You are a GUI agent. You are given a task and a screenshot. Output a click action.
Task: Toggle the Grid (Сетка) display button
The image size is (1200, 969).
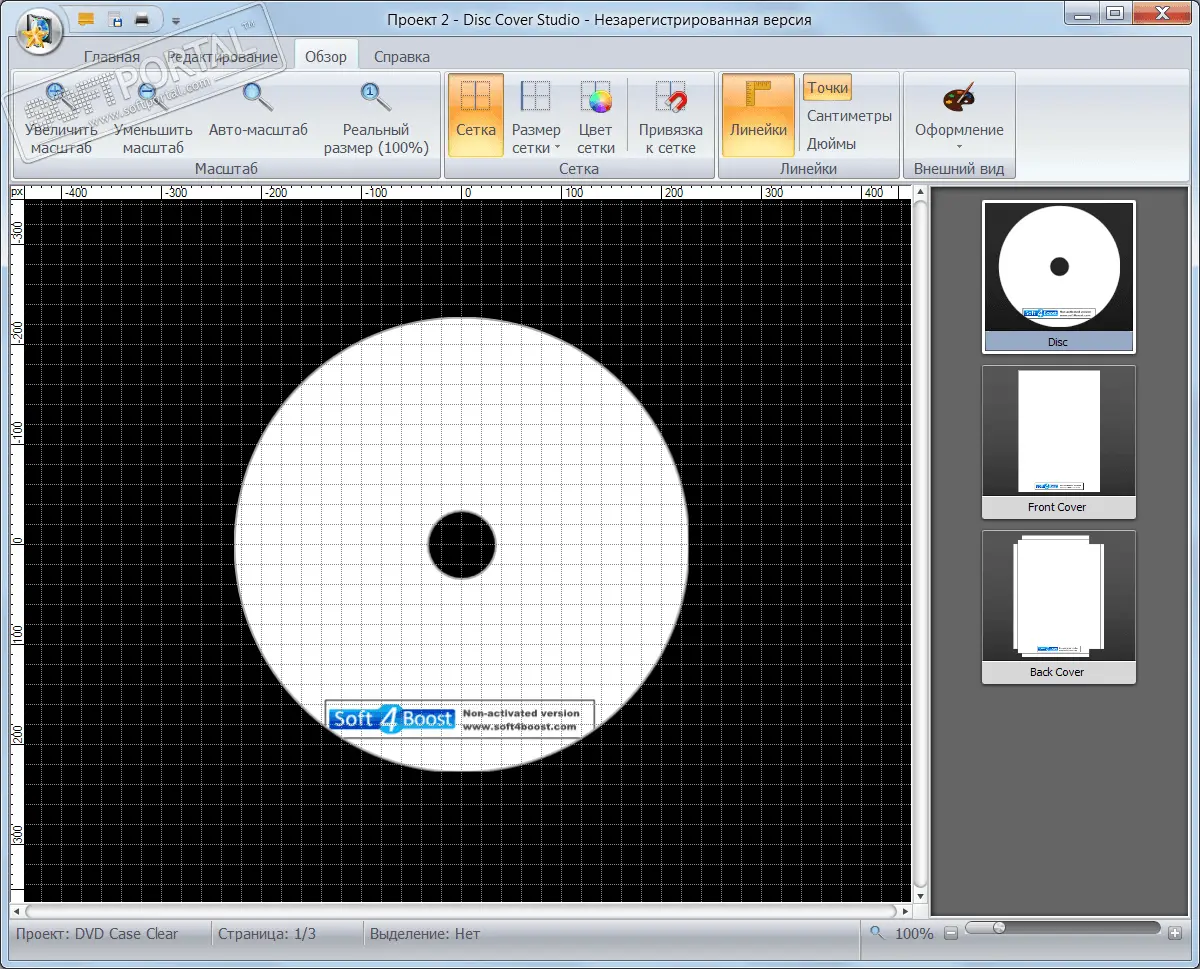476,114
